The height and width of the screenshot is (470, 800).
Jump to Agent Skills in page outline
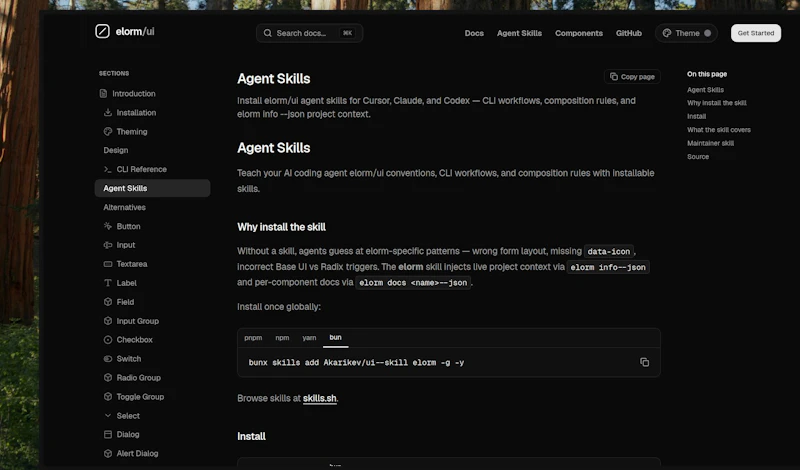point(705,90)
